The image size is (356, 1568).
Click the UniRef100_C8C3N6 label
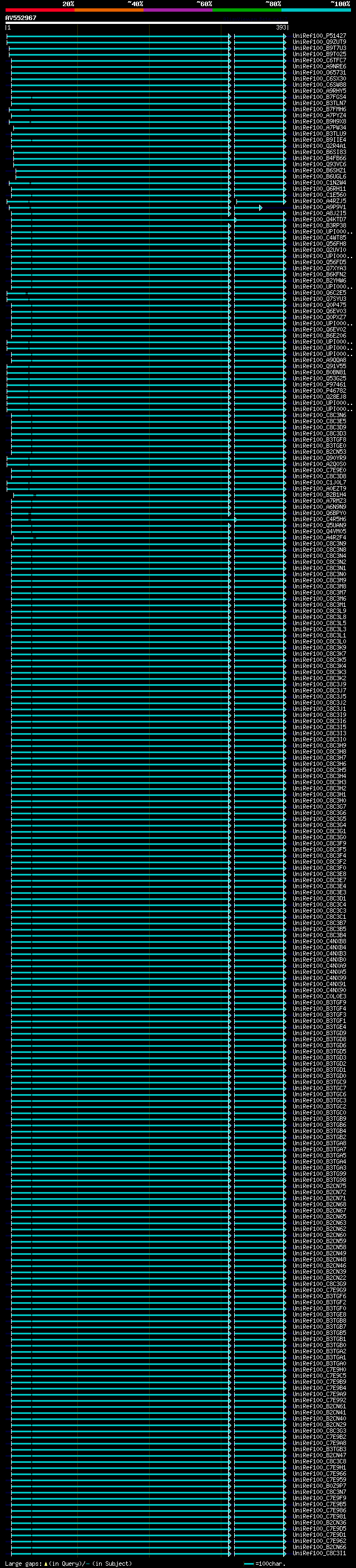(x=319, y=415)
